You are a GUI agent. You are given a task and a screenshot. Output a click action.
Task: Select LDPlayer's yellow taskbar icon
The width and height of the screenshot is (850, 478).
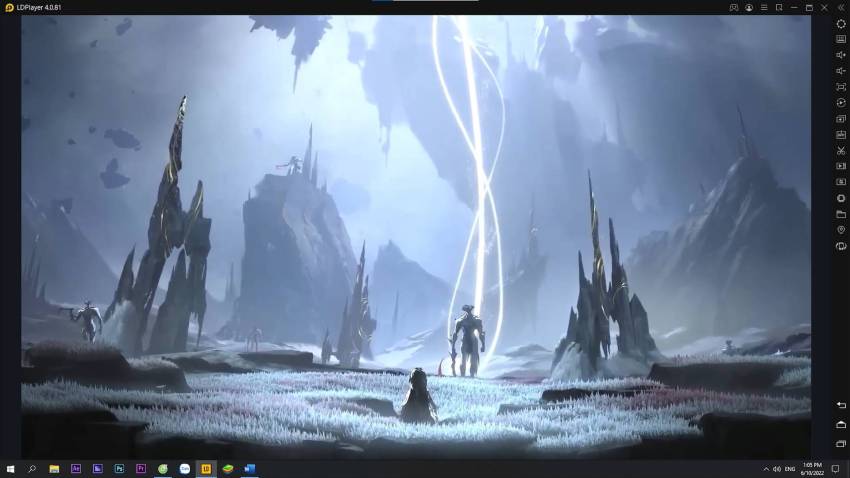coord(206,469)
